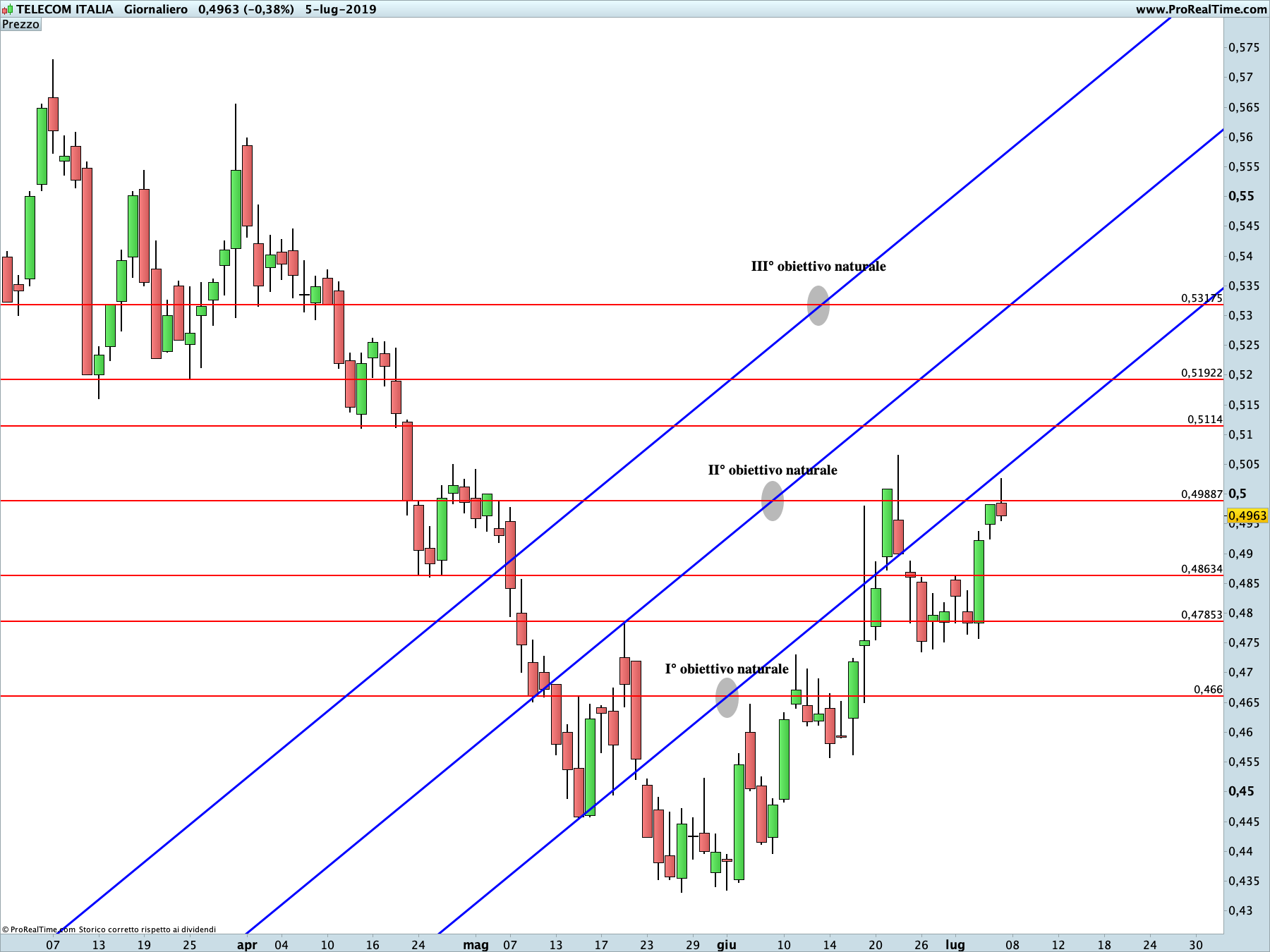
Task: Click the apr month label on time axis
Action: tap(247, 945)
